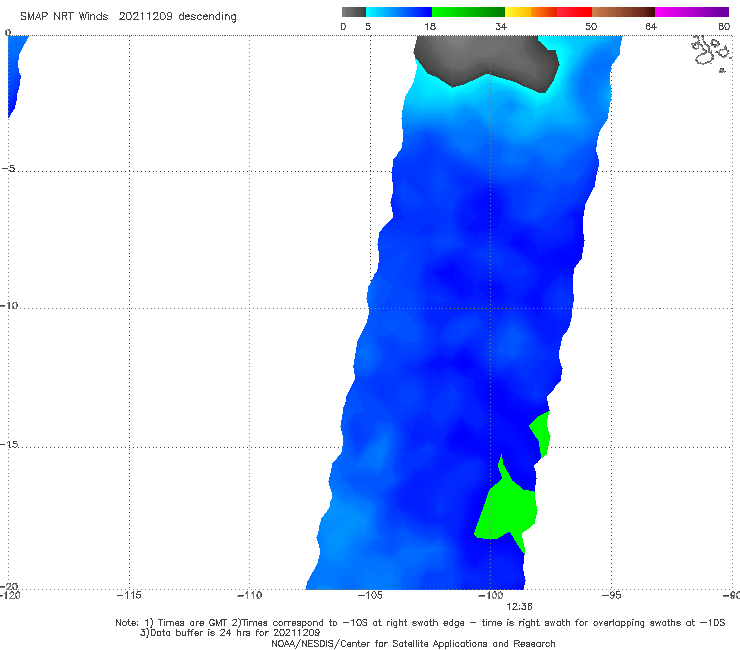Click the latitude label '-5'

(x=8, y=169)
